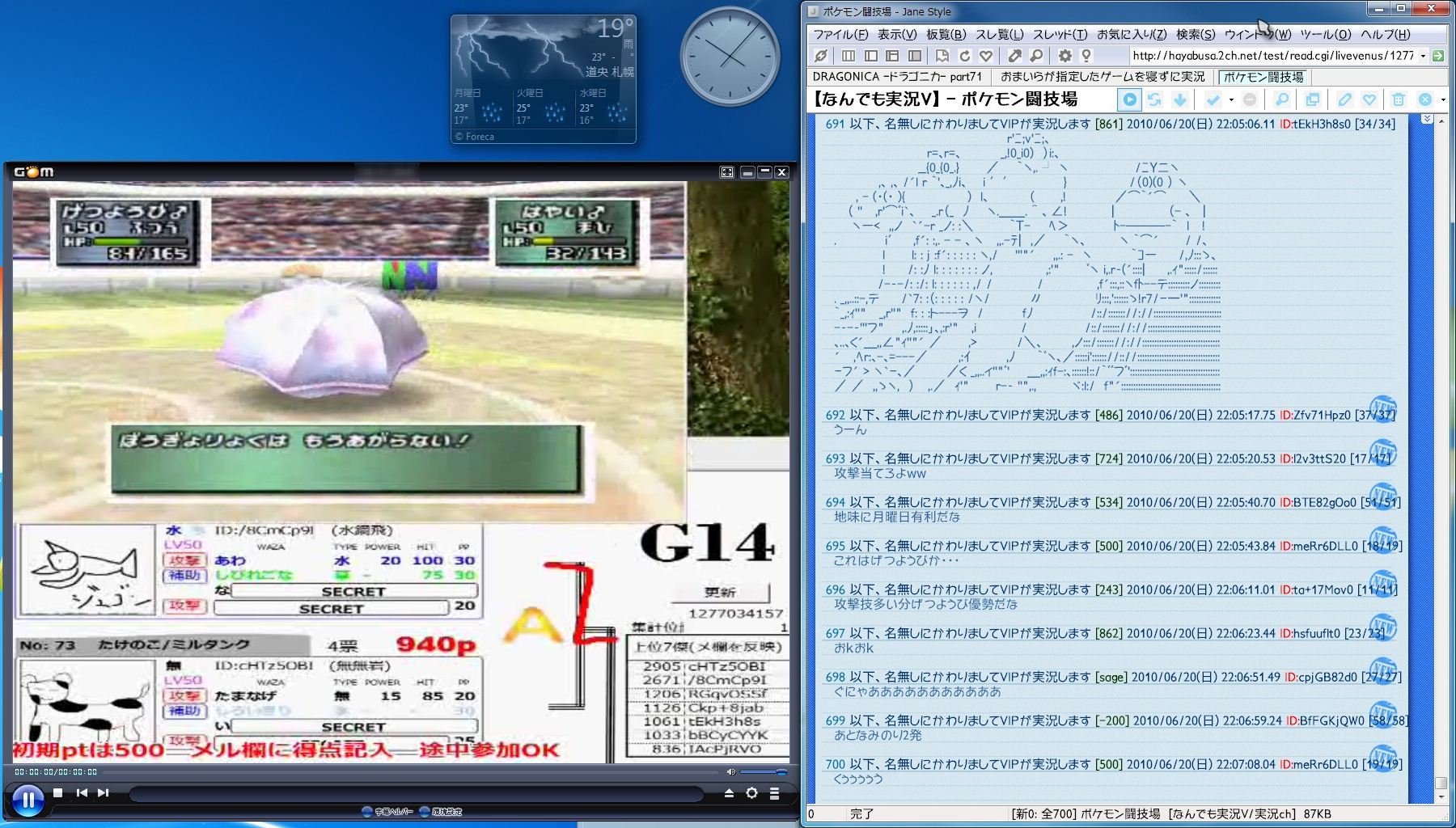This screenshot has height=828, width=1456.
Task: Click the trash delete icon in the thread toolbar
Action: coord(1399,99)
